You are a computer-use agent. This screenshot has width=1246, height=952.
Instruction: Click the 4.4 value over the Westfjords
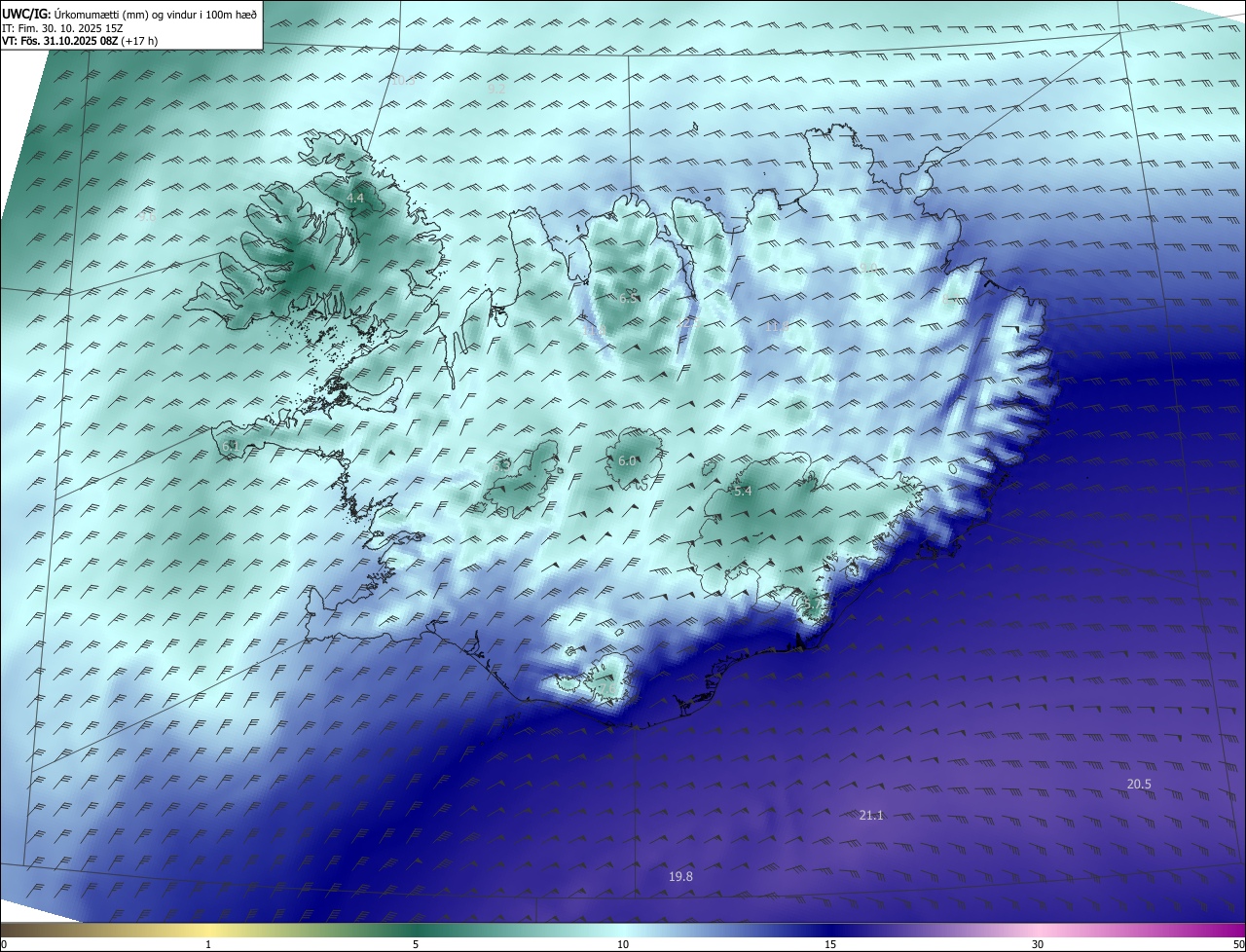(355, 198)
